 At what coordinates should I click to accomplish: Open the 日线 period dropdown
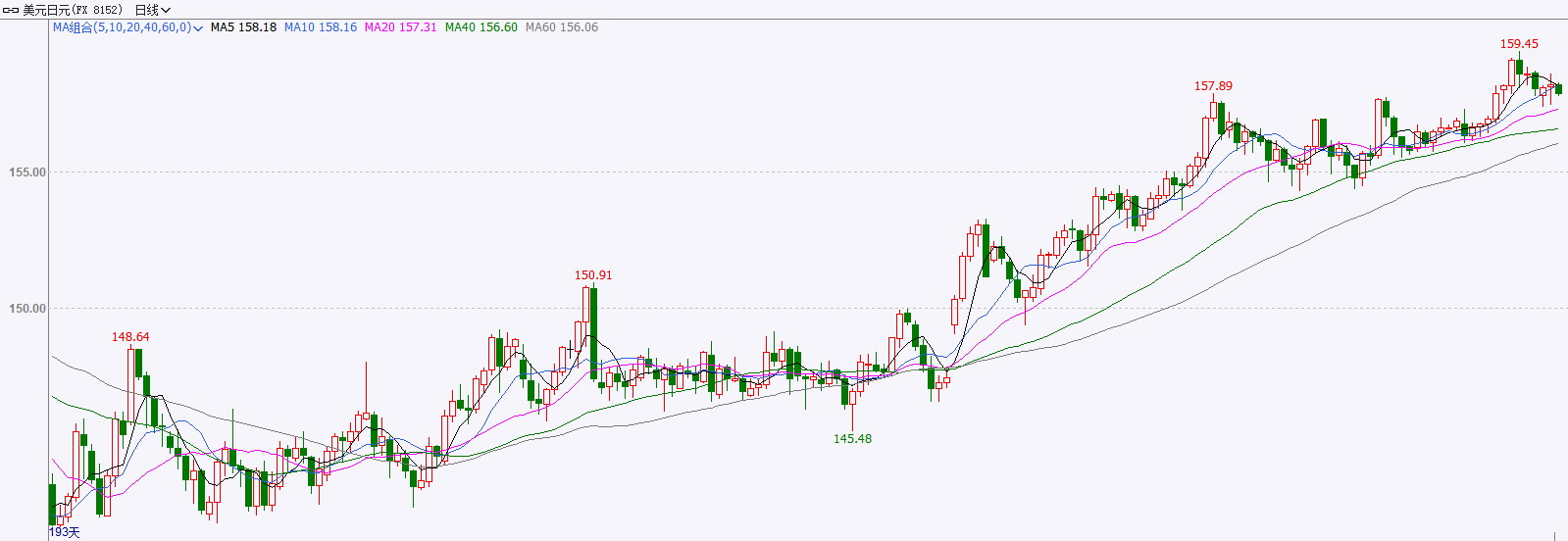(x=152, y=10)
